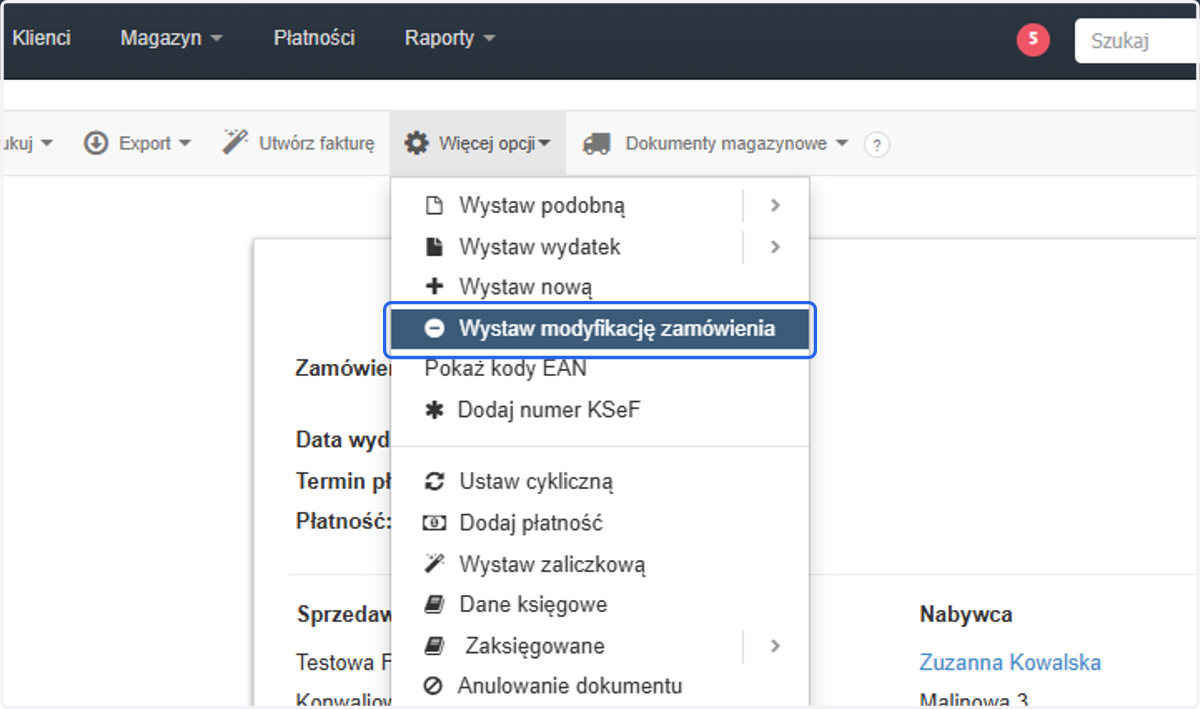Screen dimensions: 1200x709
Task: Choose Wystaw modyfikację zamówienia
Action: [x=600, y=328]
